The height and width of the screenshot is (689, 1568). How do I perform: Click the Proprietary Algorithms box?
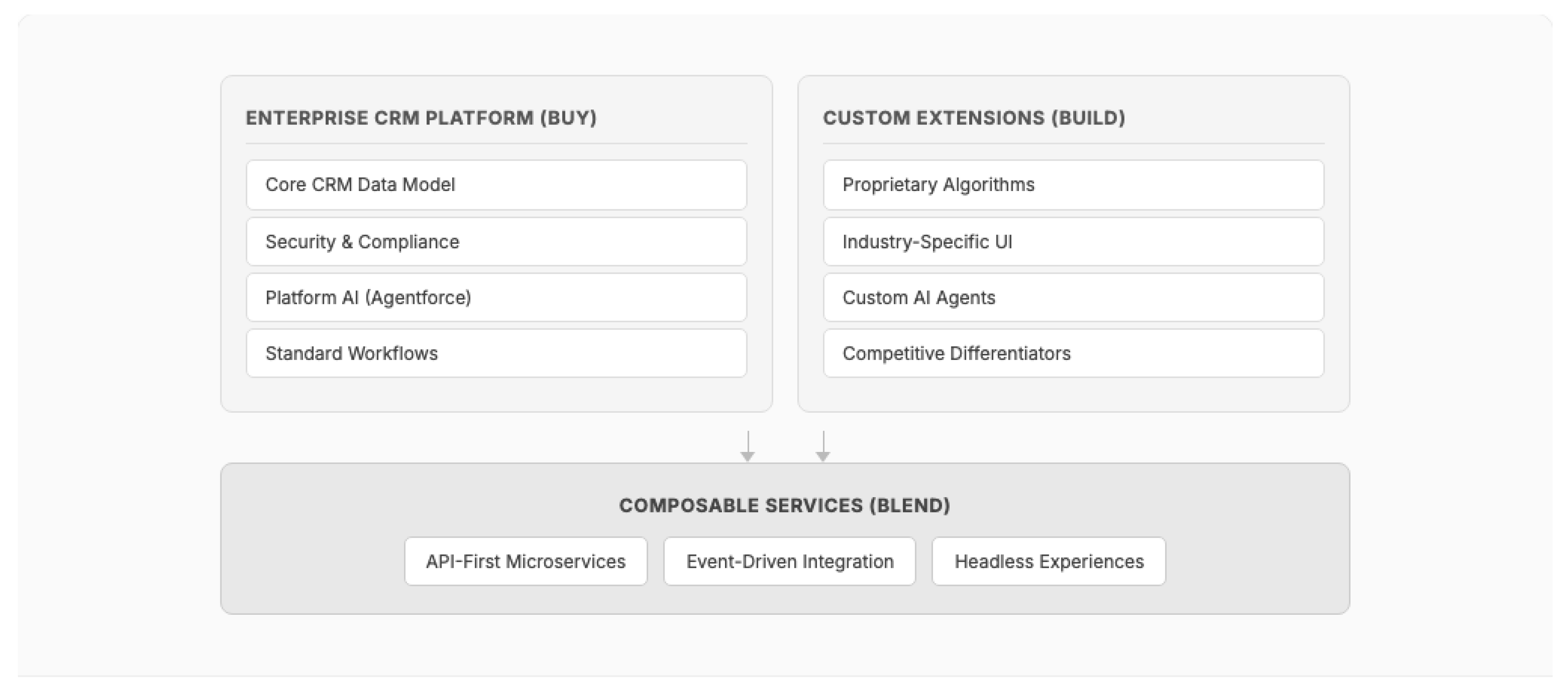point(1073,185)
